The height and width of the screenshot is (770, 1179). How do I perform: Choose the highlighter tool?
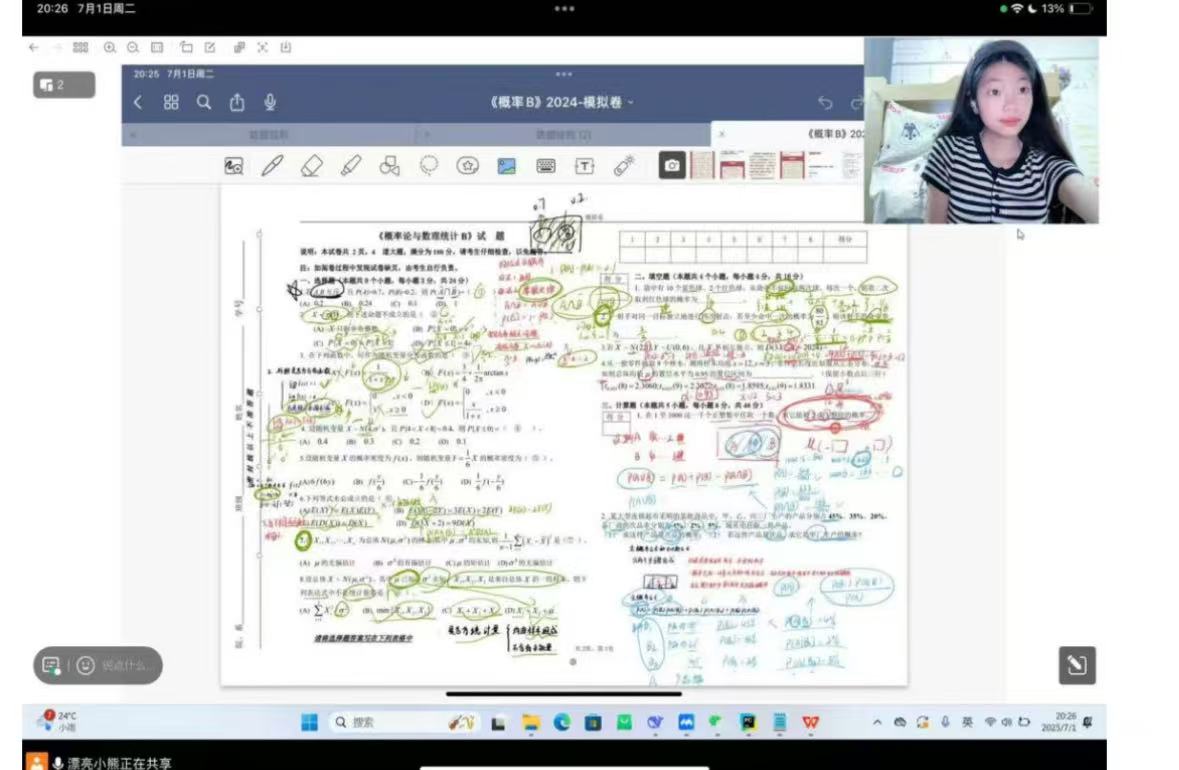(x=350, y=166)
